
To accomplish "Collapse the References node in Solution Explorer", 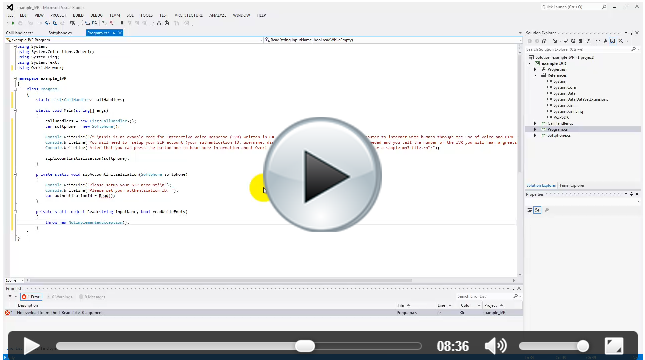I will coord(535,76).
